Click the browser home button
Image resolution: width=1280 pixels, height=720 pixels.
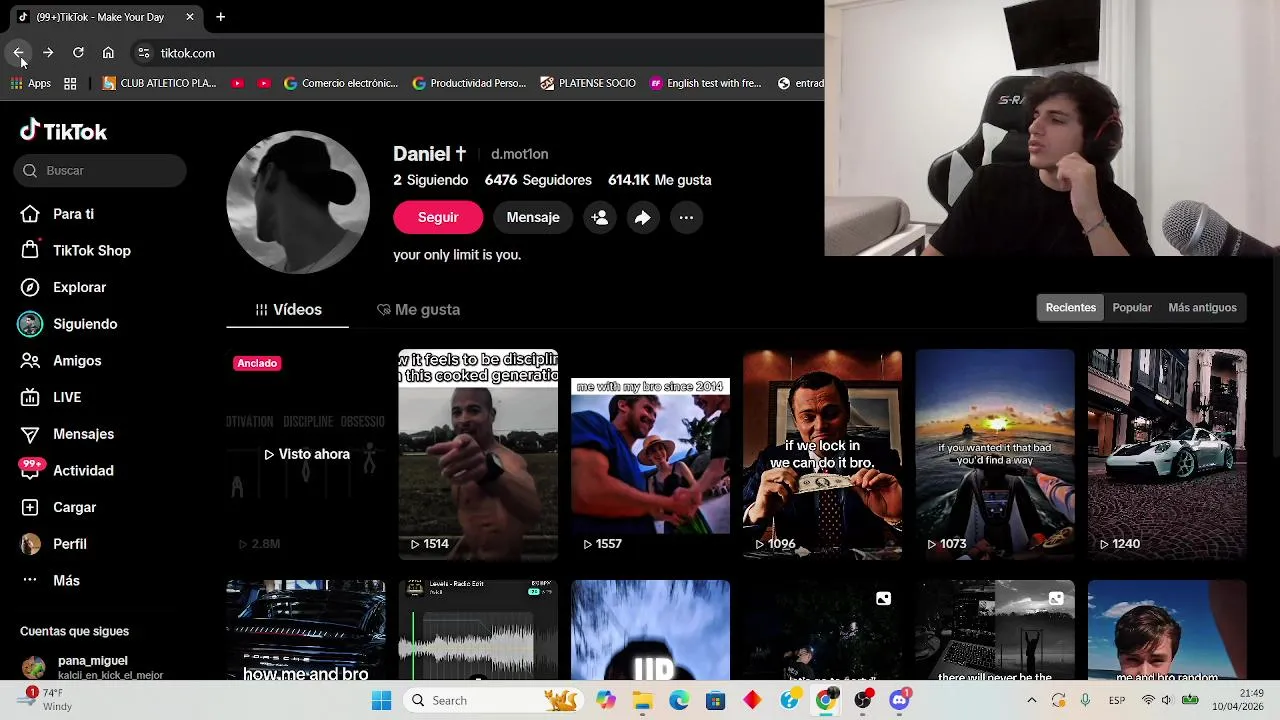(108, 53)
